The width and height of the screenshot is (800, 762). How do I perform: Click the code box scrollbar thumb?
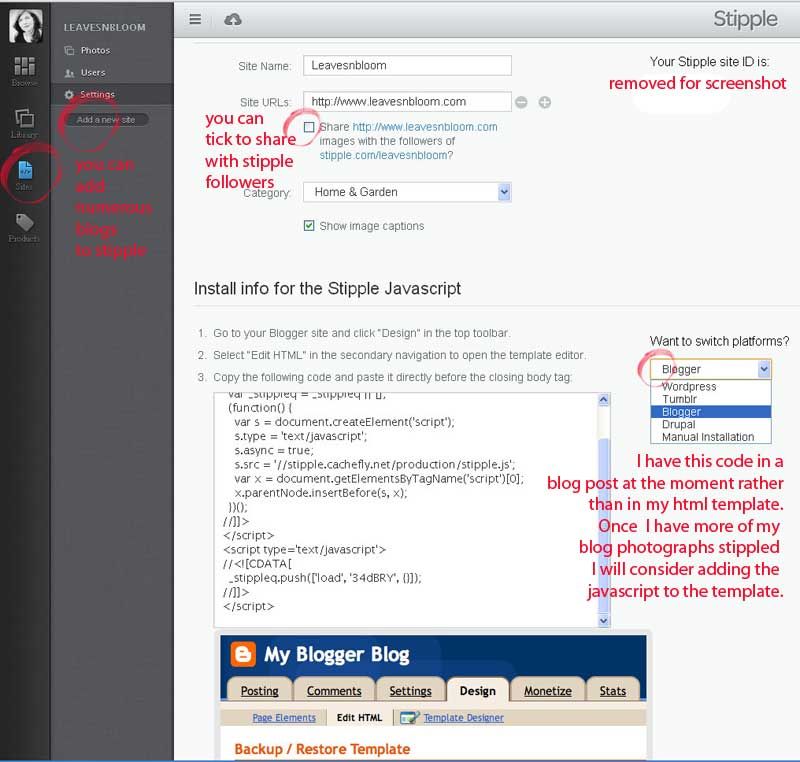(604, 525)
